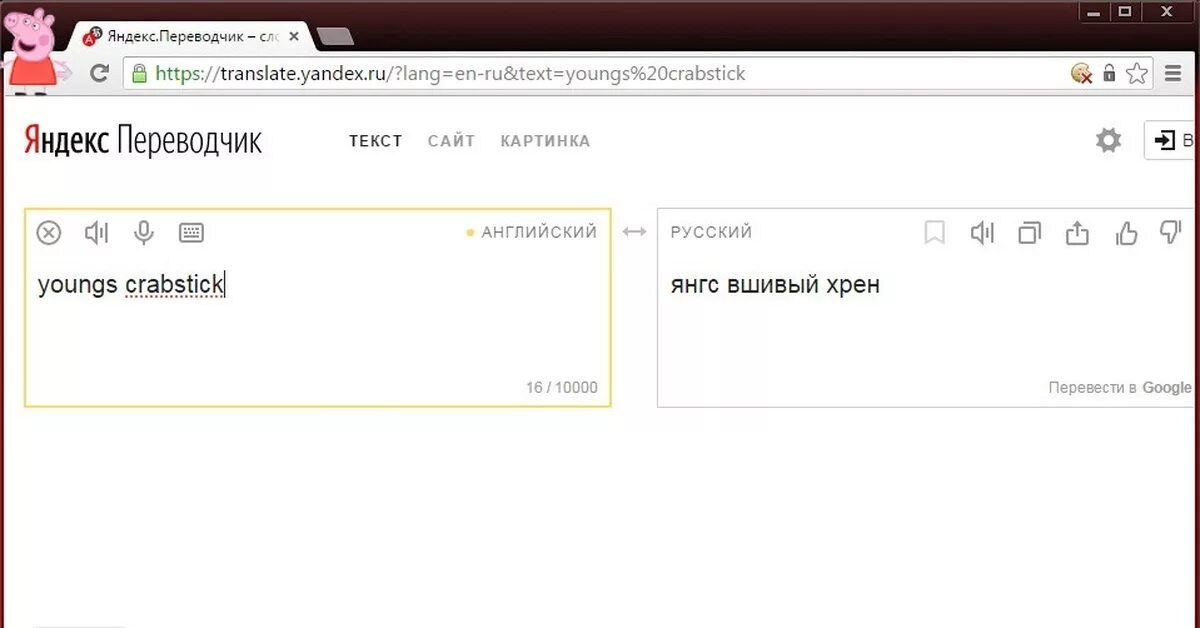
Task: Click the login button at top right
Action: click(1172, 140)
